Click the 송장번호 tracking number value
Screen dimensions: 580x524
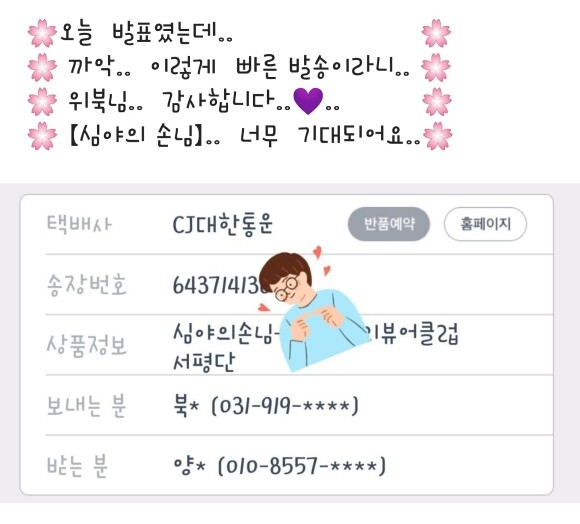click(219, 285)
